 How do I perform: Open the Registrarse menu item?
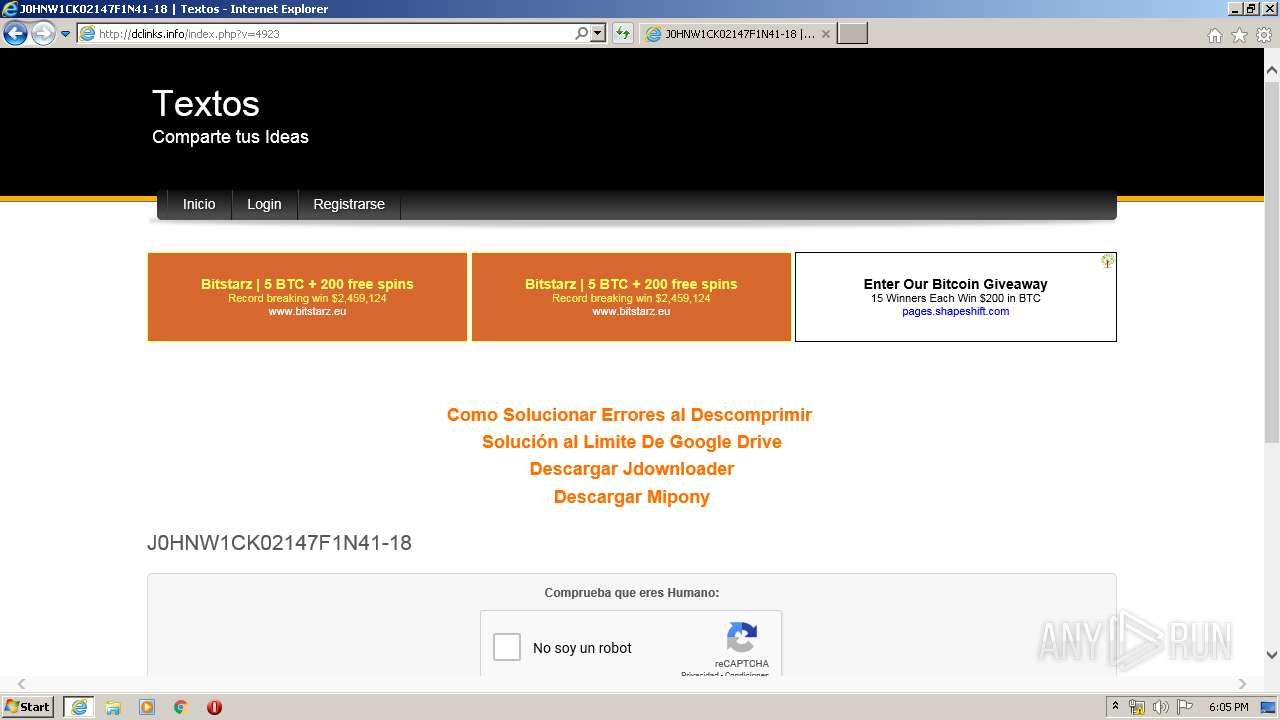pyautogui.click(x=349, y=204)
